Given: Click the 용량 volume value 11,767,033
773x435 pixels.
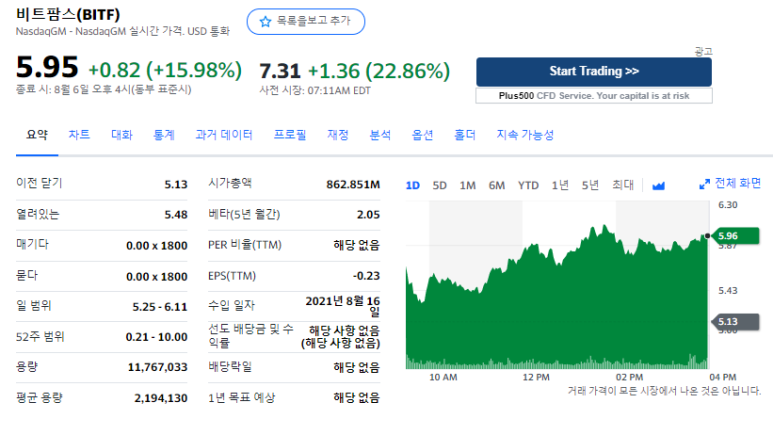Looking at the screenshot, I should point(158,367).
